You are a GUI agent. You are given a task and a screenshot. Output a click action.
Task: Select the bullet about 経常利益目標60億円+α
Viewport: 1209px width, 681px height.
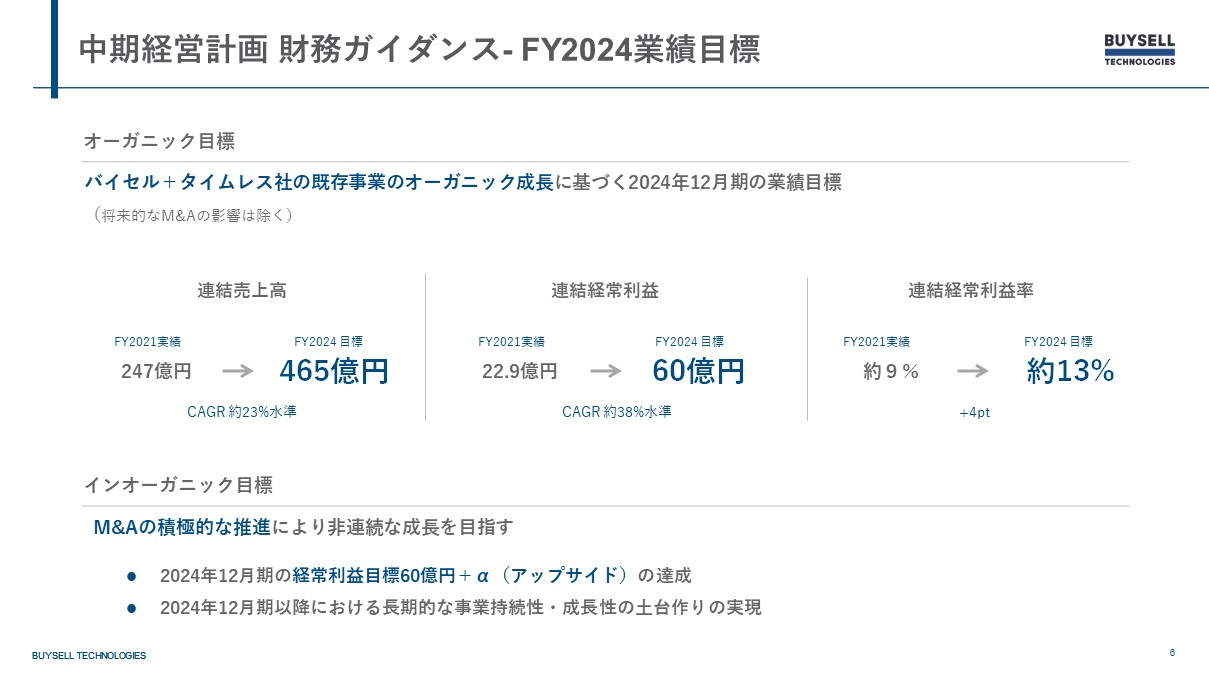pyautogui.click(x=425, y=576)
